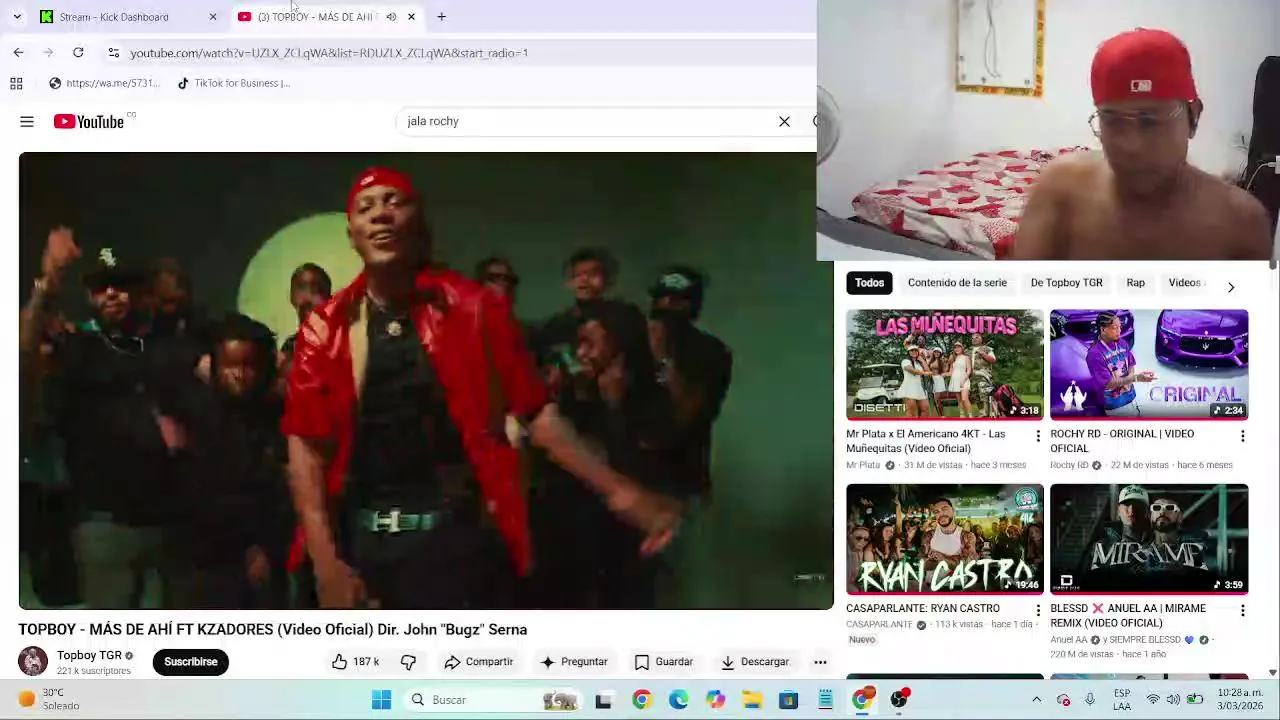Open the Wi-Fi network tray icon

(1153, 700)
